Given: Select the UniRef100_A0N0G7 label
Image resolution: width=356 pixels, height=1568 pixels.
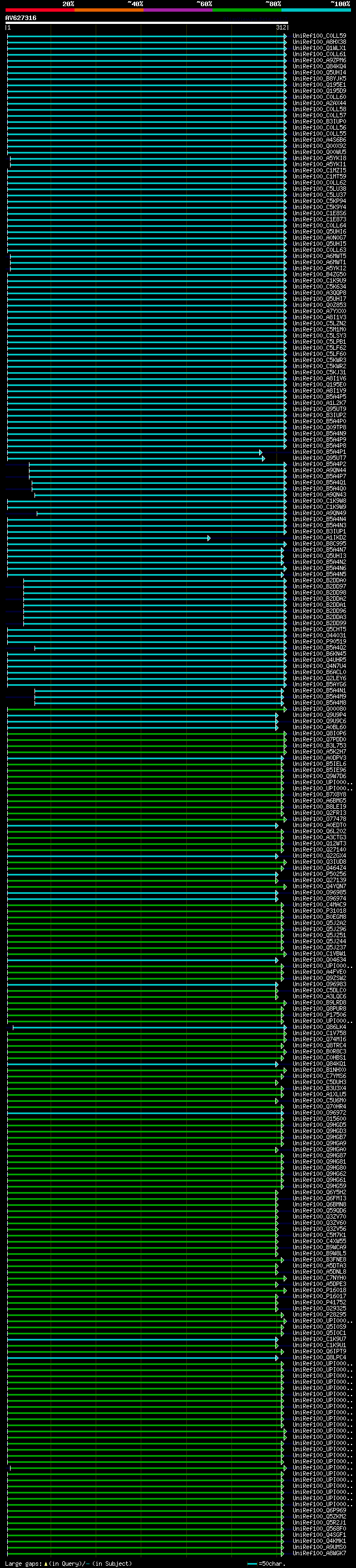Looking at the screenshot, I should coord(319,238).
